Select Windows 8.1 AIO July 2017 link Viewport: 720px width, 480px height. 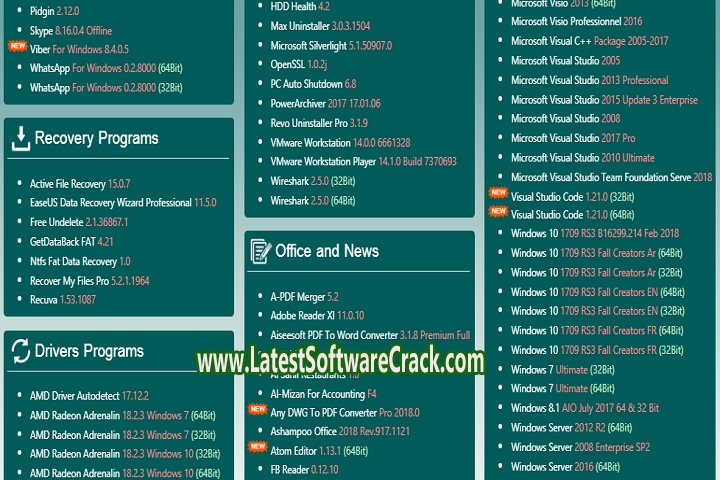click(x=584, y=408)
